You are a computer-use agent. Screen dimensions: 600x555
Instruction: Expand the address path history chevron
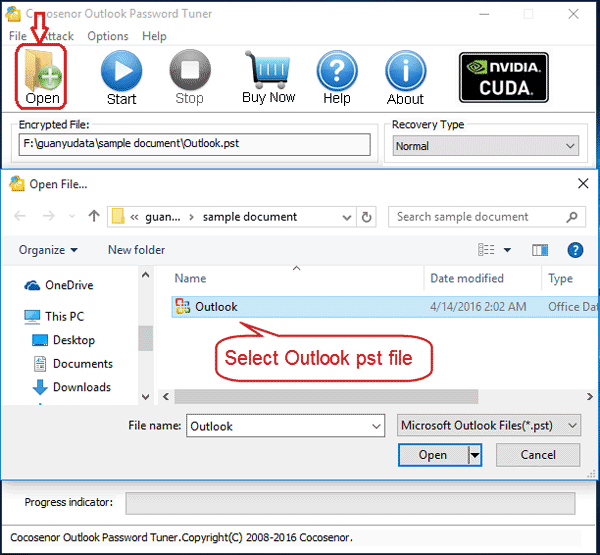pos(347,217)
